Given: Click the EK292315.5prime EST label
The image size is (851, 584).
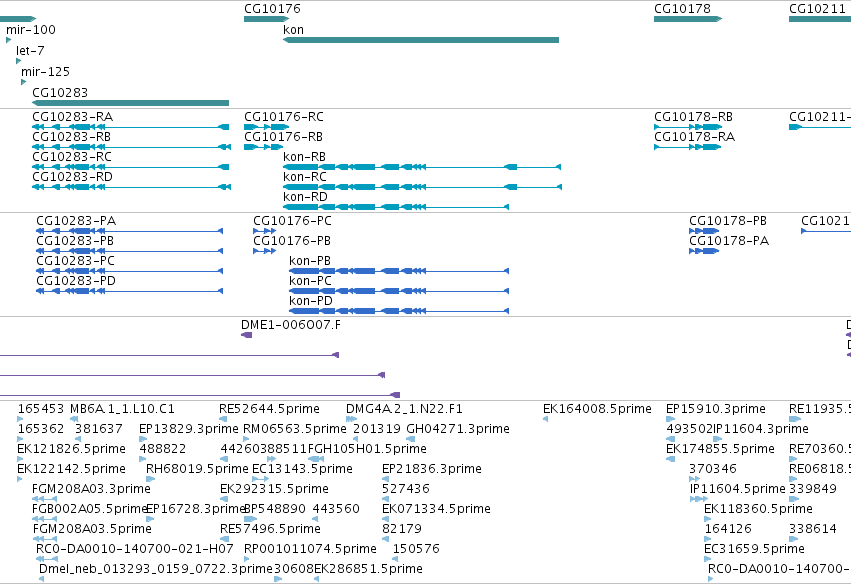Looking at the screenshot, I should (275, 489).
